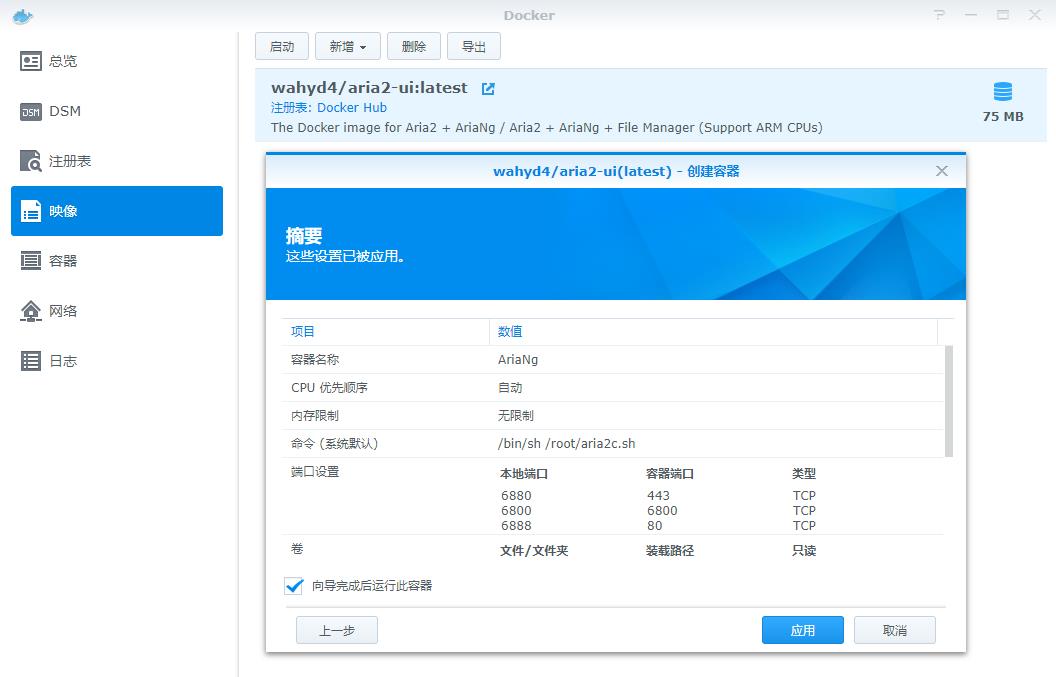Viewport: 1056px width, 677px height.
Task: Click container port 80 entry
Action: coord(655,525)
